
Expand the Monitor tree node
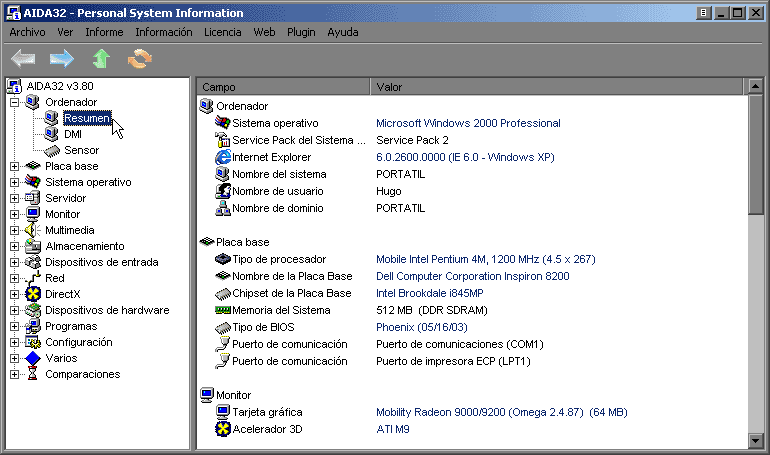(15, 214)
